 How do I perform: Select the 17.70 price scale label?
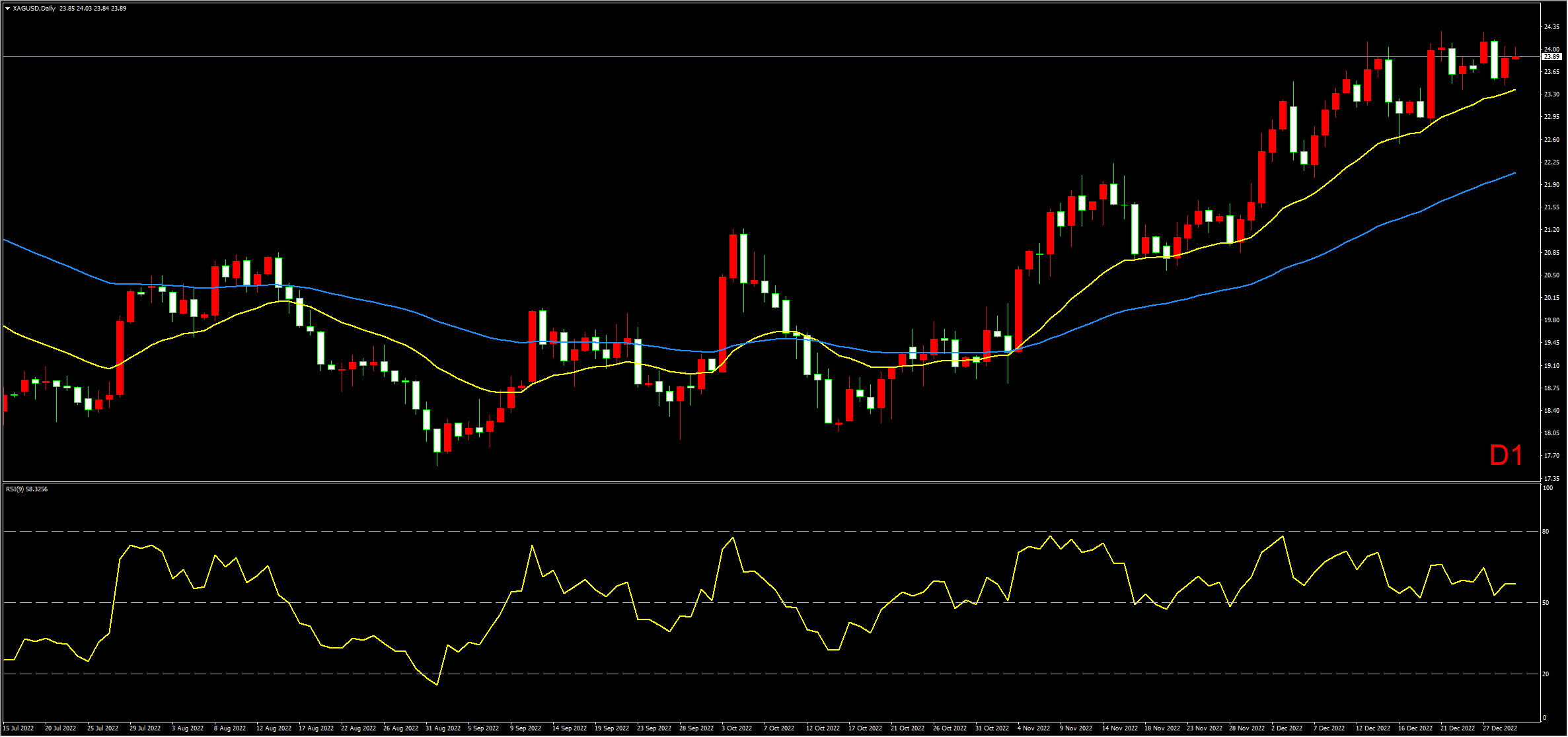pyautogui.click(x=1551, y=456)
